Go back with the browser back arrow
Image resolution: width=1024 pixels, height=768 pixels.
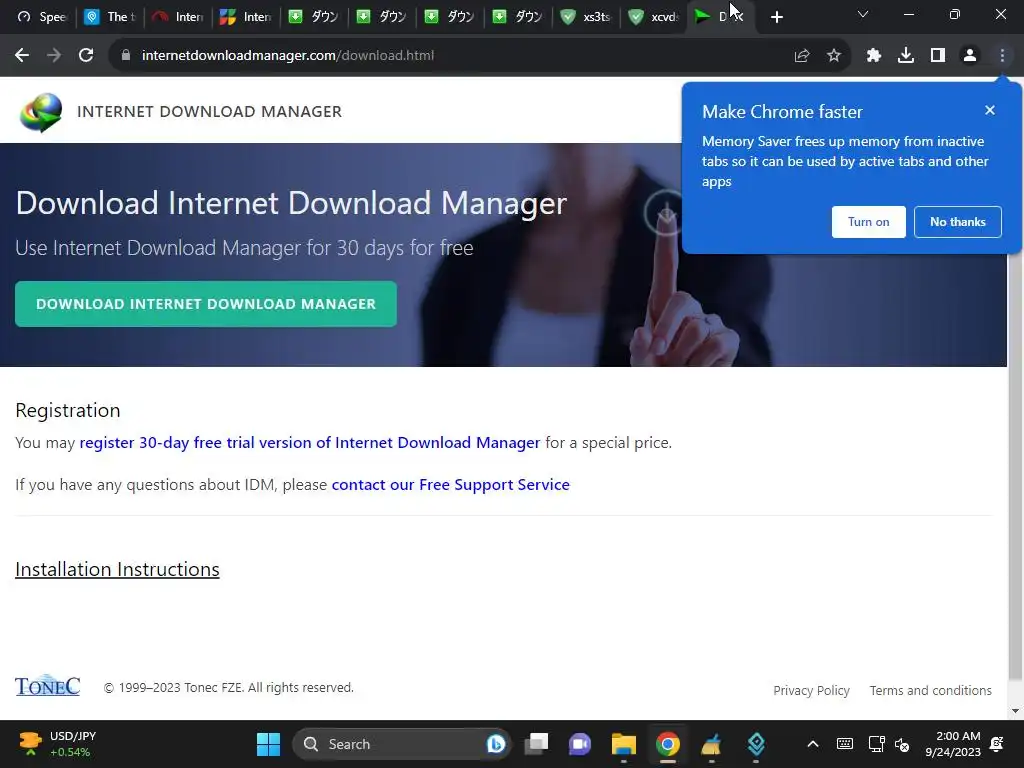coord(22,56)
